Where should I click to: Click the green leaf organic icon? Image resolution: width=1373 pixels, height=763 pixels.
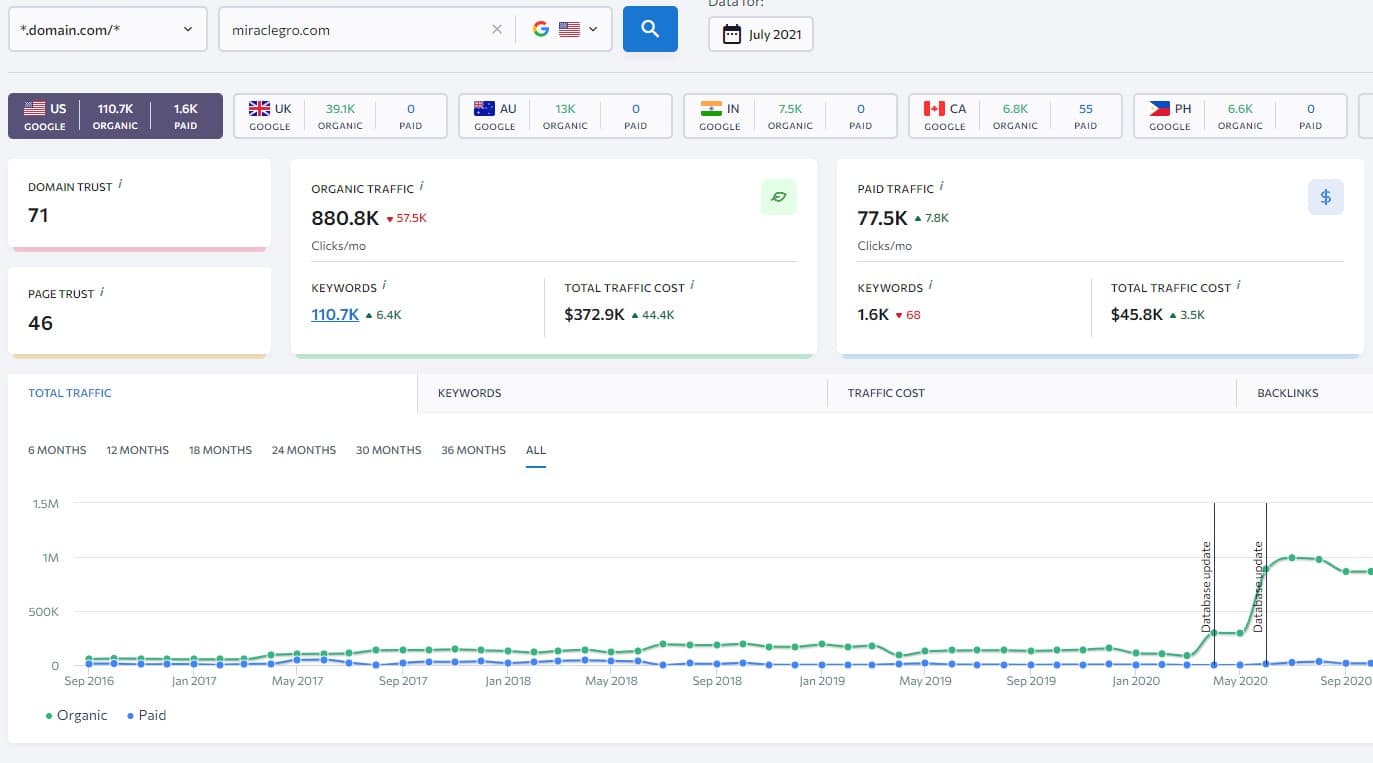[x=778, y=197]
